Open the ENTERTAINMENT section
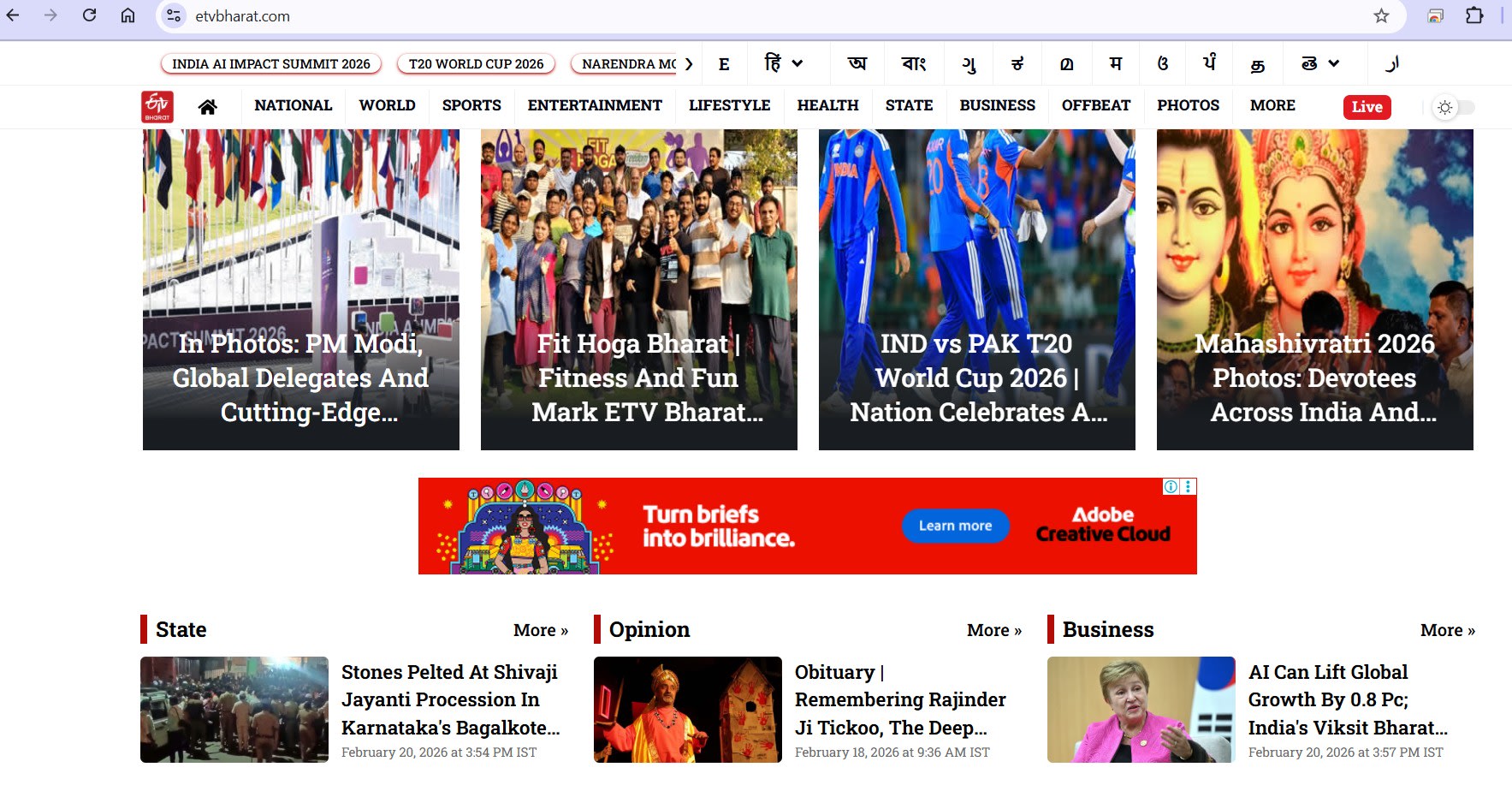Image resolution: width=1512 pixels, height=797 pixels. point(595,105)
